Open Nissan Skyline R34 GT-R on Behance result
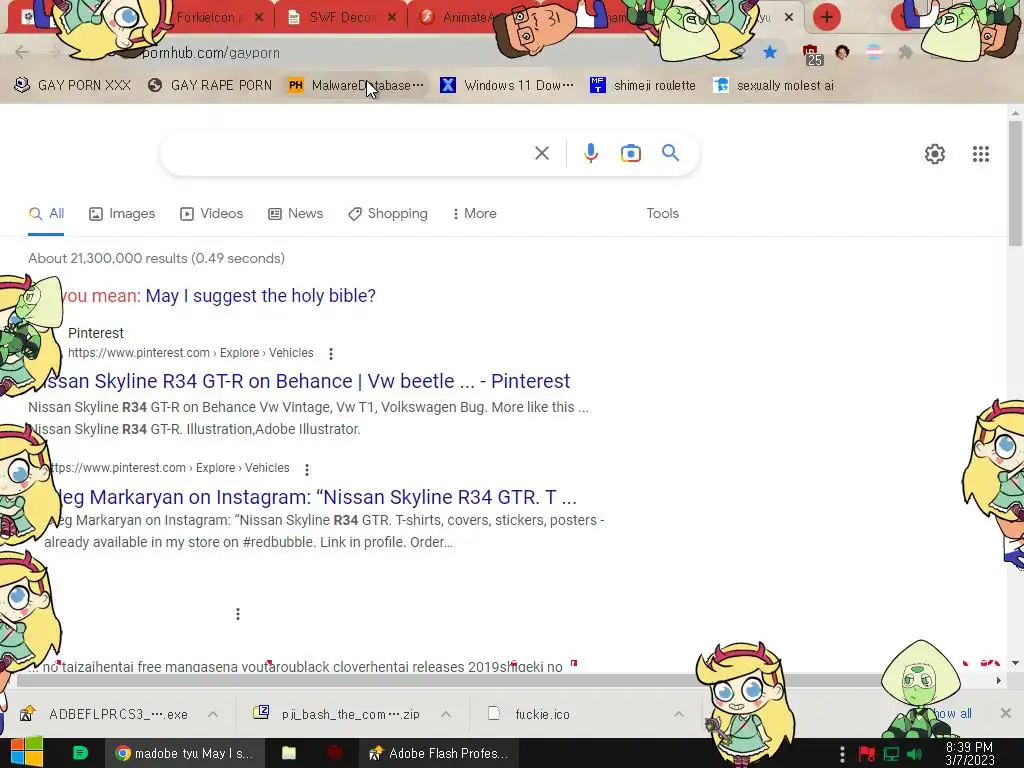The height and width of the screenshot is (768, 1024). click(304, 381)
